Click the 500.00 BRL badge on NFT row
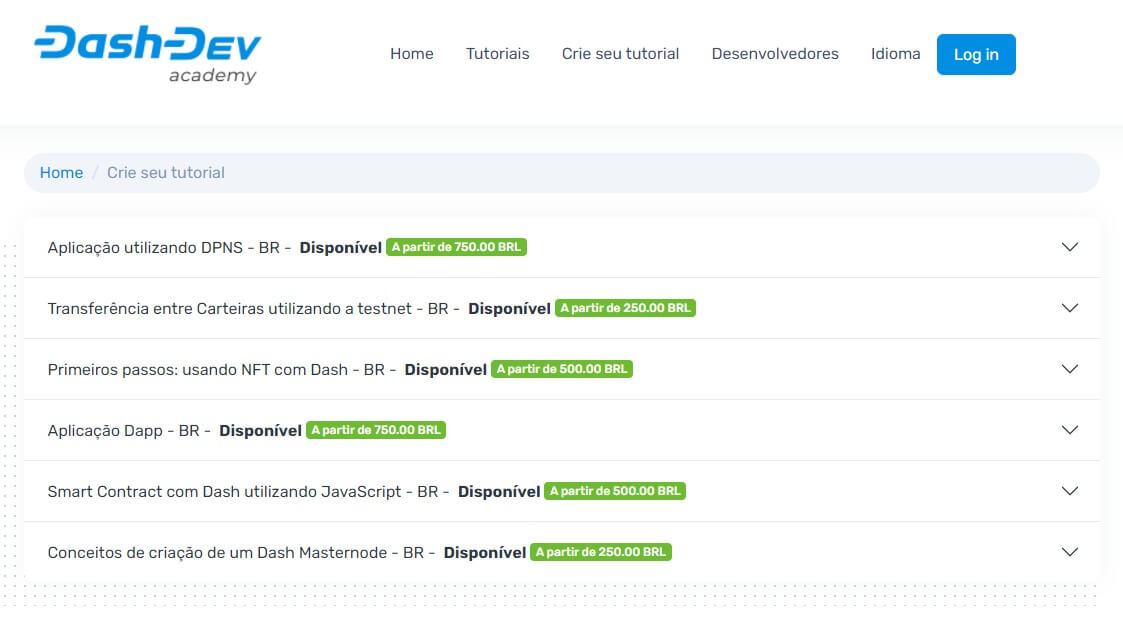Viewport: 1123px width, 617px height. [x=562, y=369]
